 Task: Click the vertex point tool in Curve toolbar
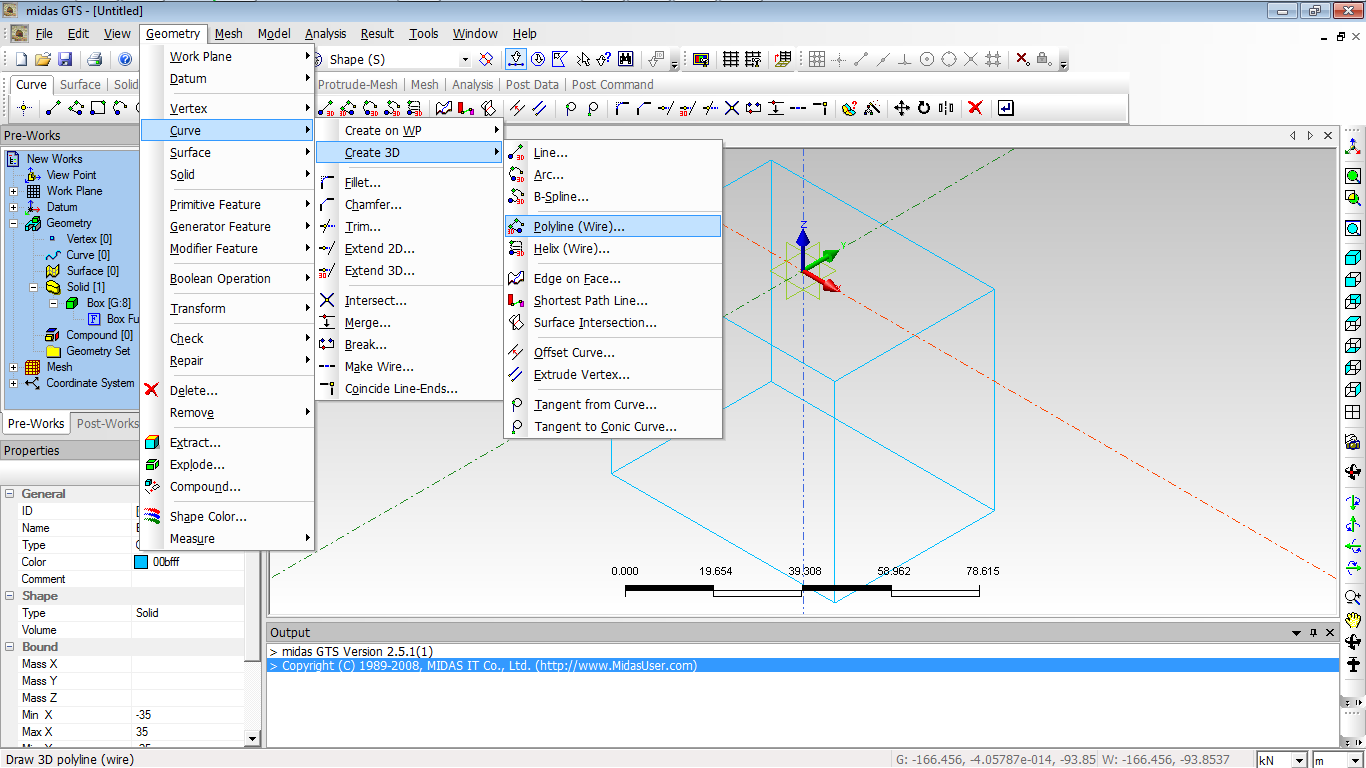pyautogui.click(x=24, y=108)
